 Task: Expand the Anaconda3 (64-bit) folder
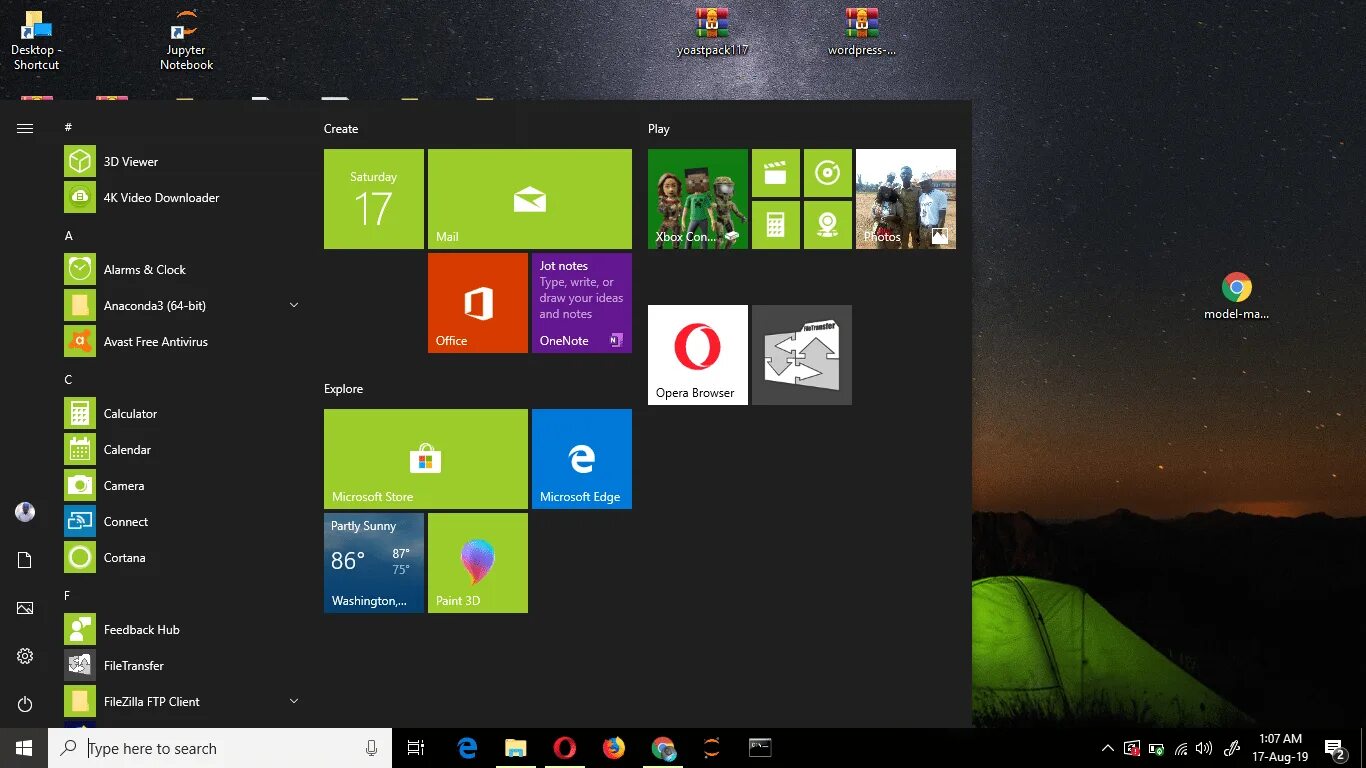pyautogui.click(x=294, y=305)
